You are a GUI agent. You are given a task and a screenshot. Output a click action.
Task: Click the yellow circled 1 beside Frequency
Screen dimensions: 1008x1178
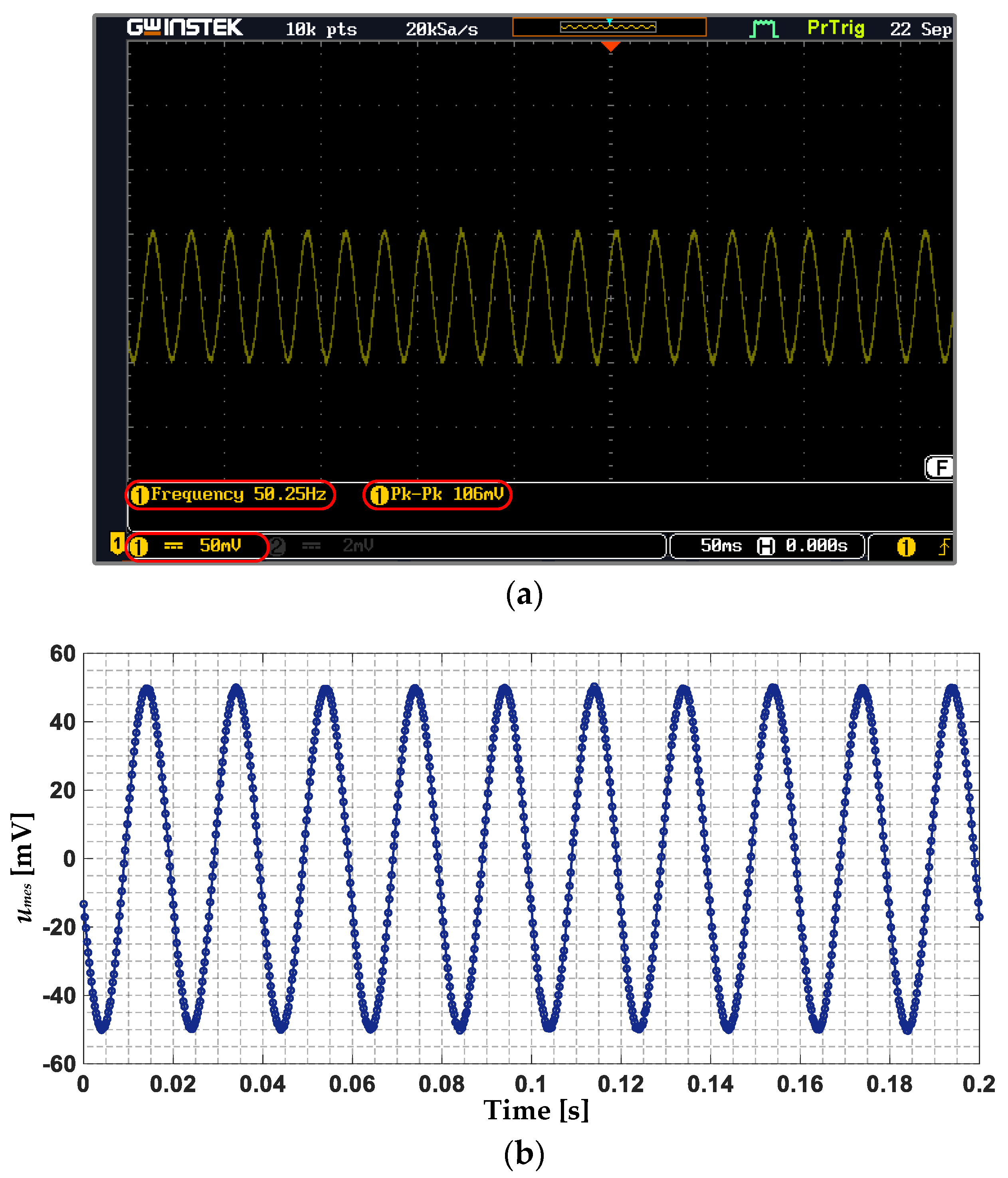click(x=140, y=495)
